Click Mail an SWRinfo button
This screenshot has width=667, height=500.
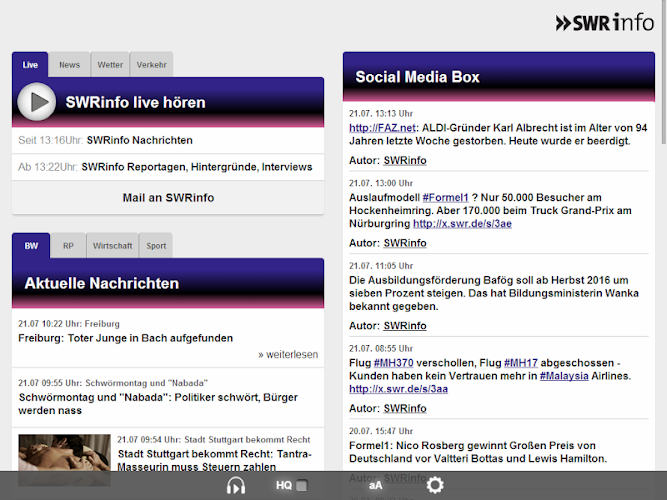[x=168, y=197]
